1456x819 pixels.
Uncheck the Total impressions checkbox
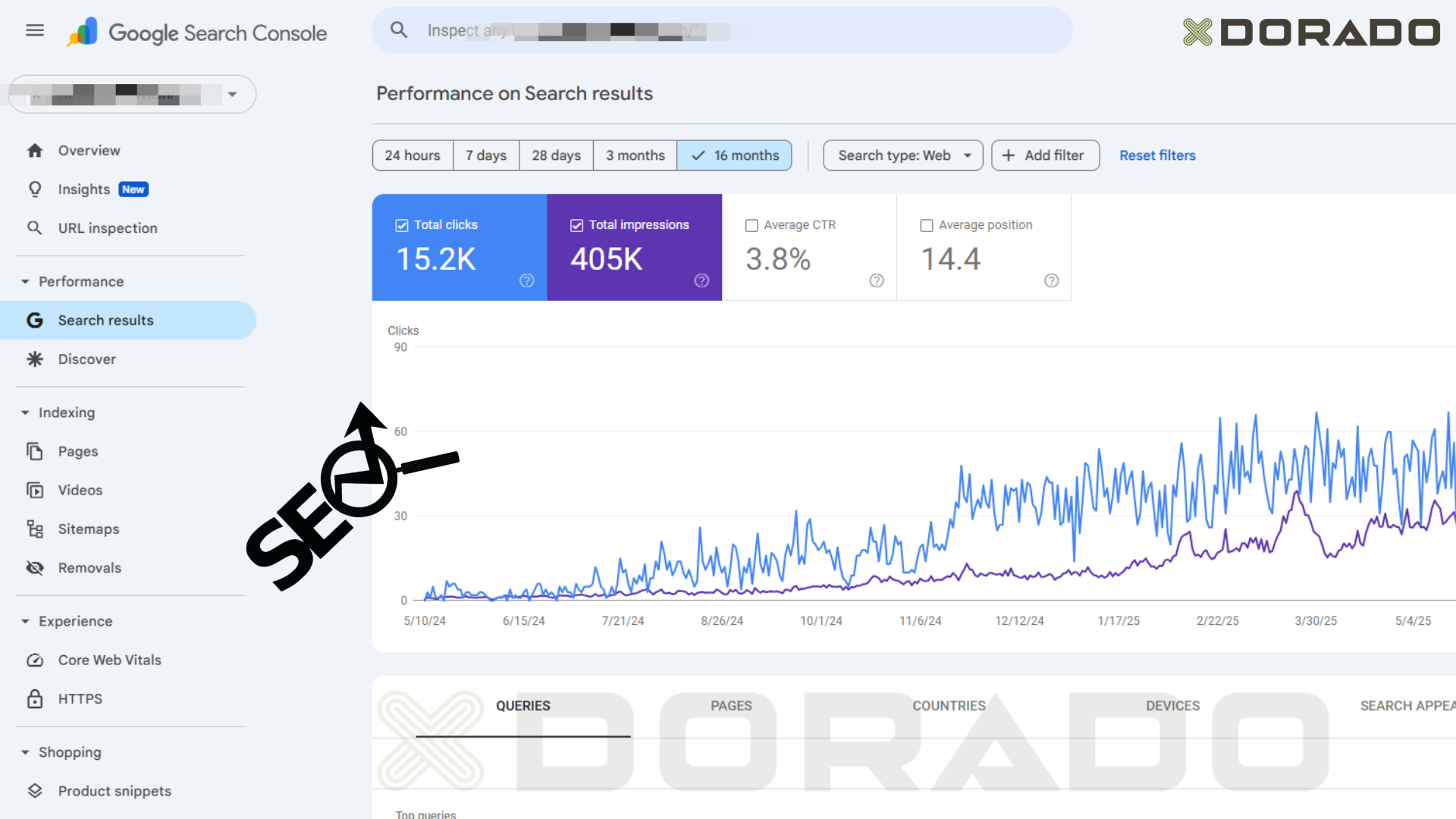(577, 225)
